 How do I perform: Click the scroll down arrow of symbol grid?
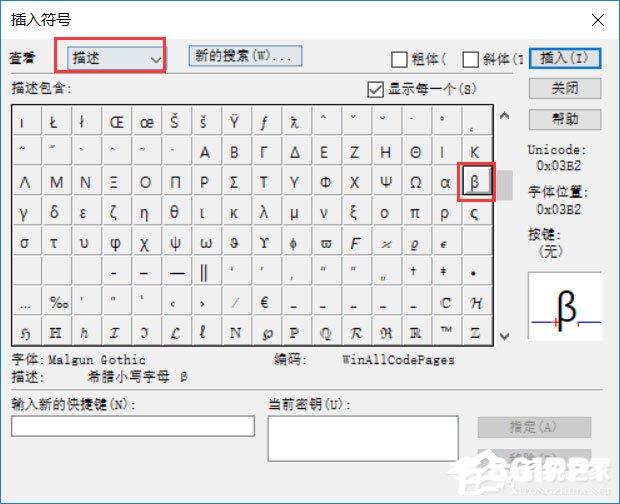click(x=504, y=336)
